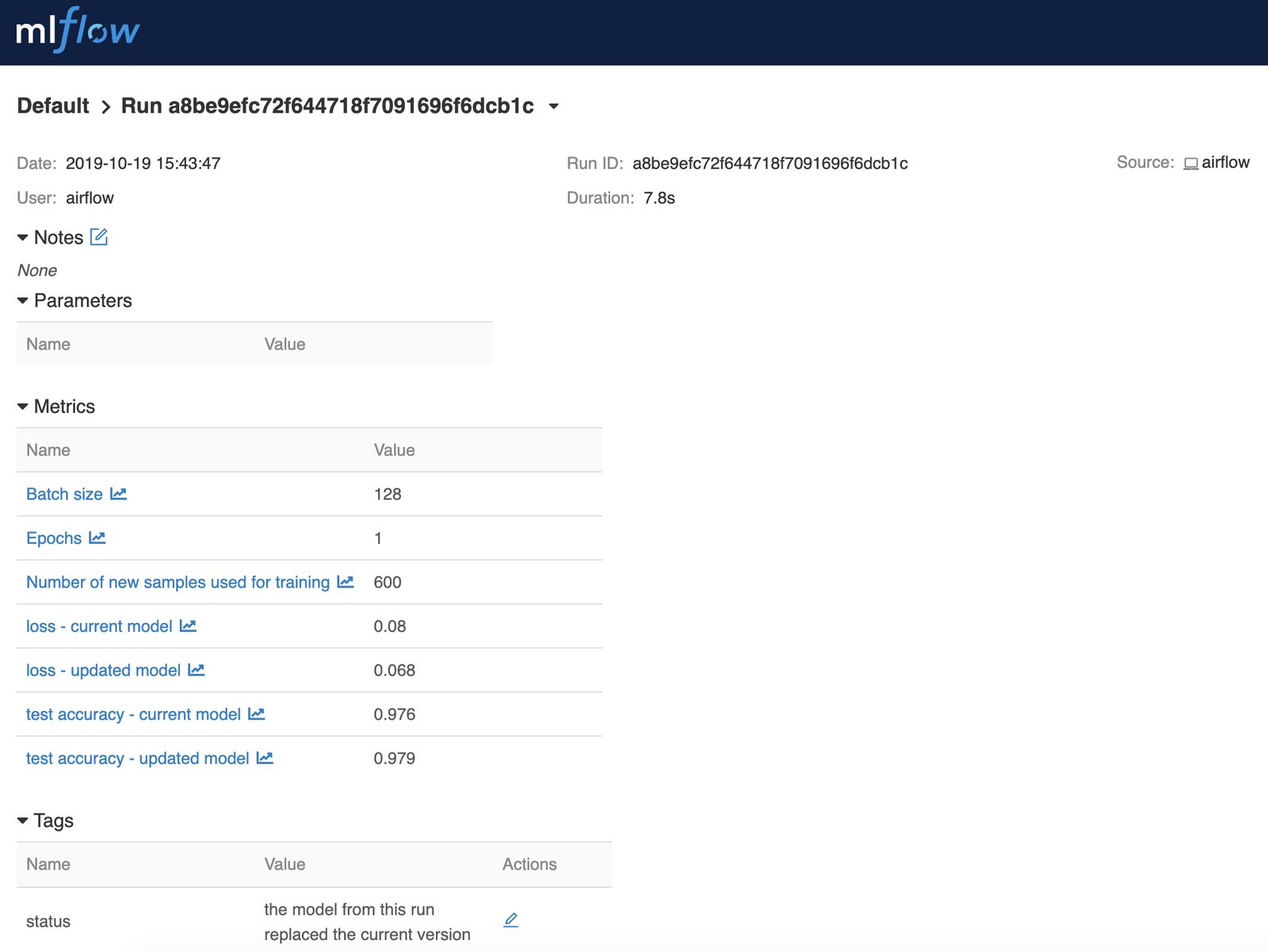This screenshot has height=952, width=1268.
Task: Collapse the Parameters section
Action: coord(23,301)
